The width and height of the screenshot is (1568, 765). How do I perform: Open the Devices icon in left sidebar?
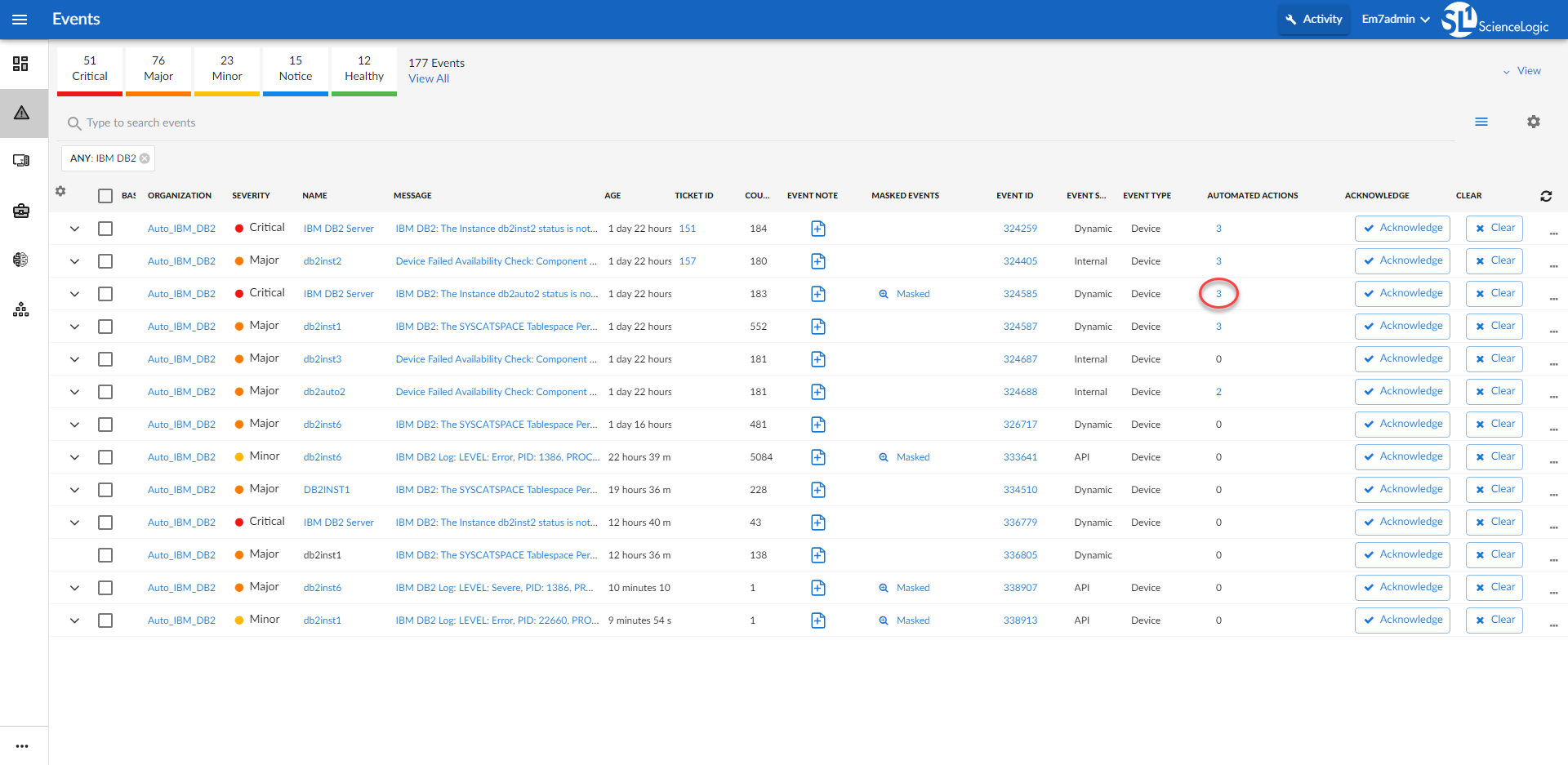pyautogui.click(x=21, y=161)
